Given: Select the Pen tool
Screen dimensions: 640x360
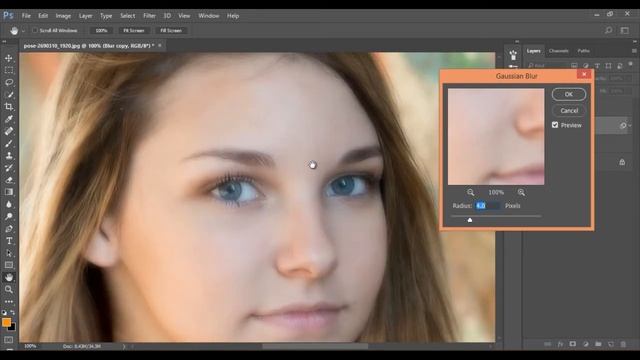Looking at the screenshot, I should (x=9, y=229).
